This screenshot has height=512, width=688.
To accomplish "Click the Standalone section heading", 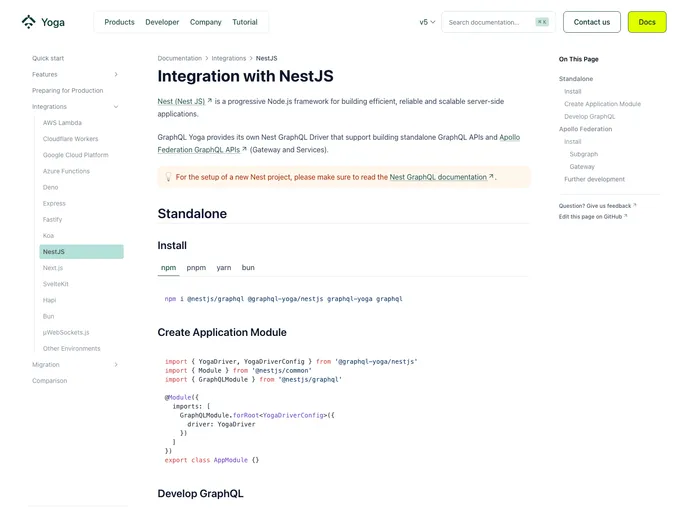I will [192, 214].
